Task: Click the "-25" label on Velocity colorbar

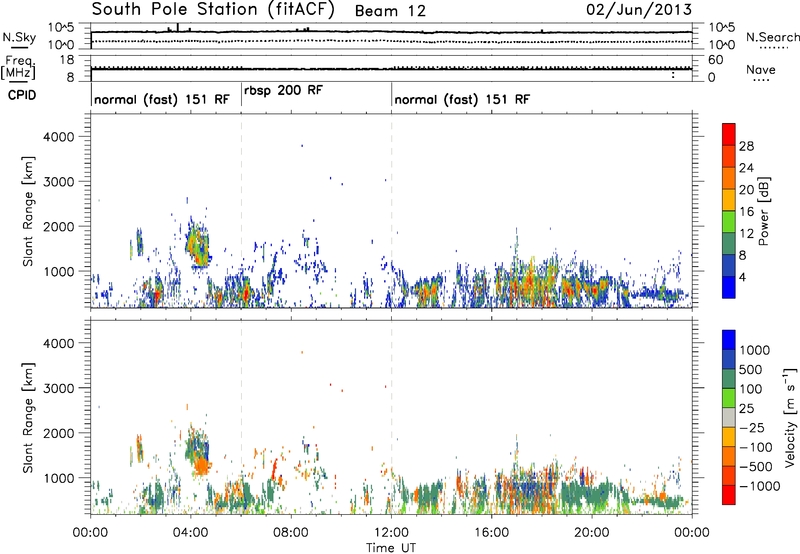Action: pos(752,428)
